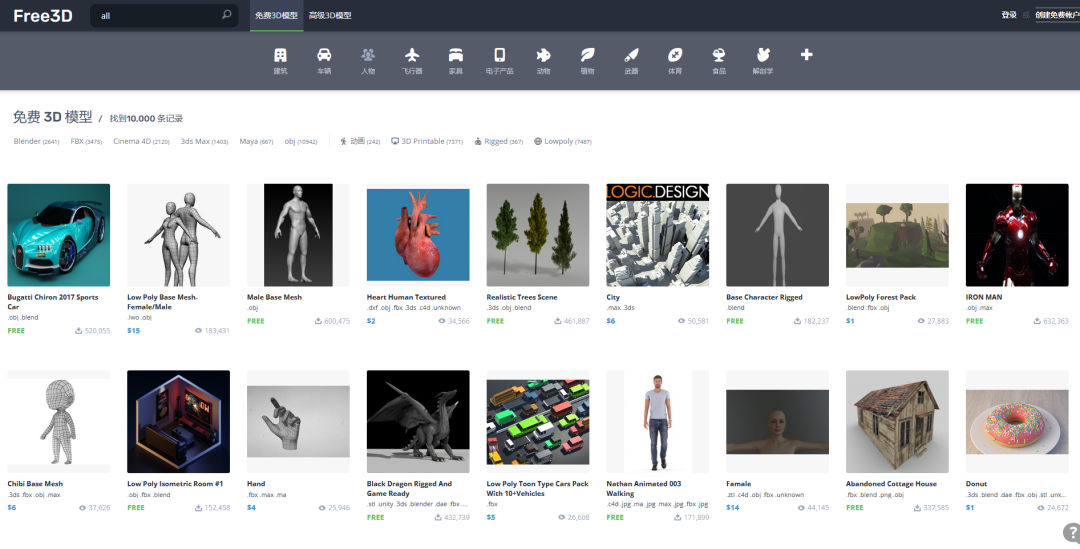
Task: Click the search input field
Action: click(x=155, y=16)
